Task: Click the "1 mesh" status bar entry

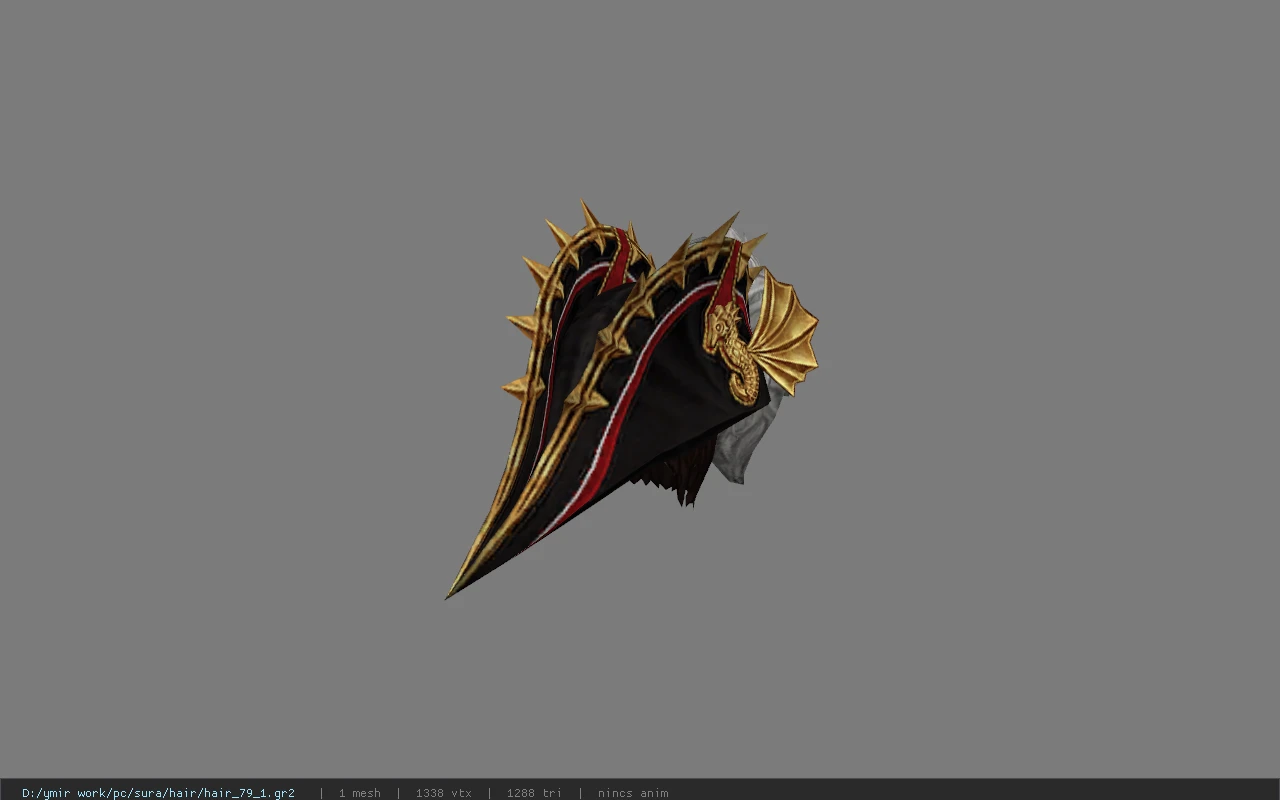Action: click(x=359, y=793)
